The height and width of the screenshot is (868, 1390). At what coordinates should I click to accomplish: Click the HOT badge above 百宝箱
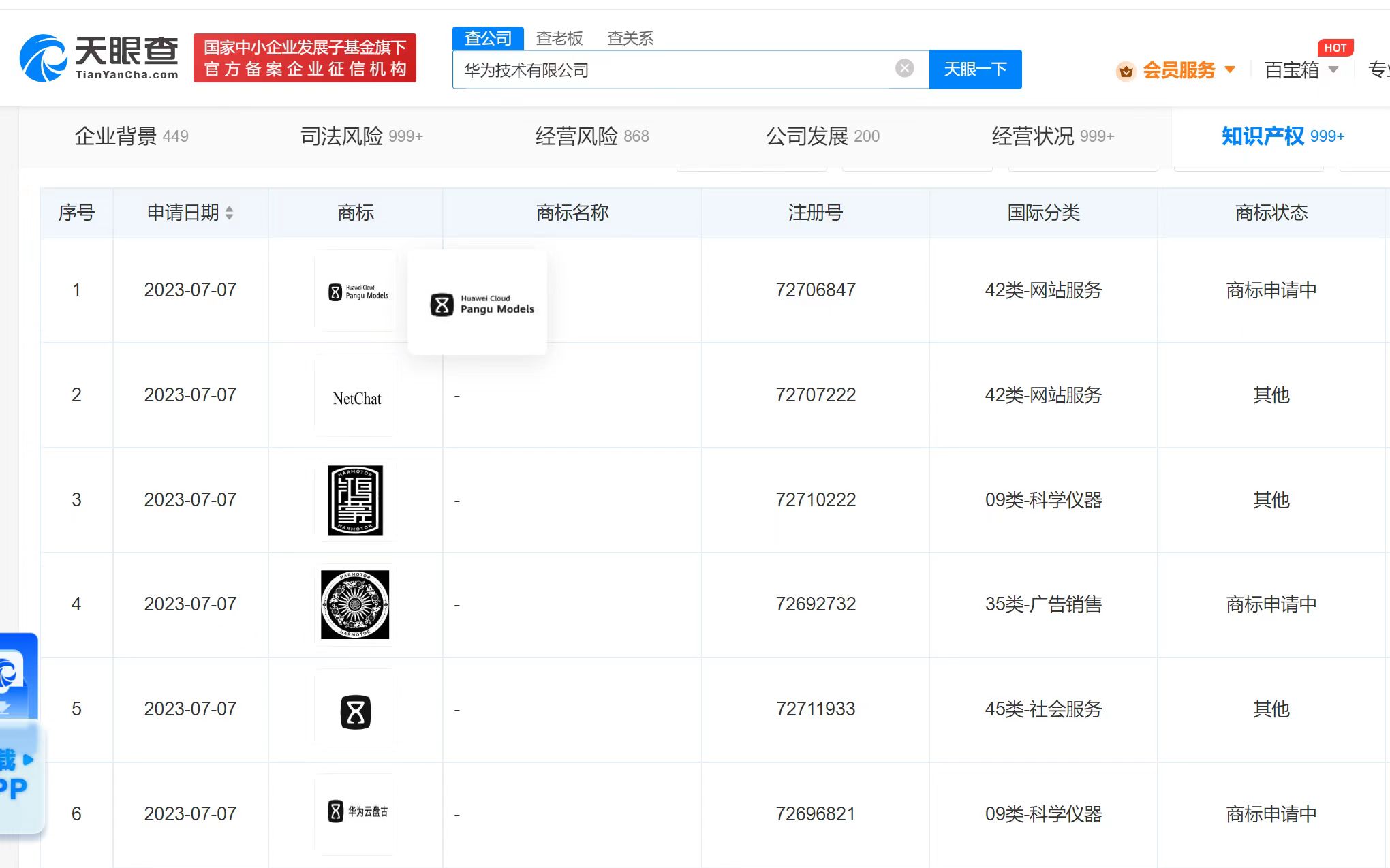tap(1335, 48)
